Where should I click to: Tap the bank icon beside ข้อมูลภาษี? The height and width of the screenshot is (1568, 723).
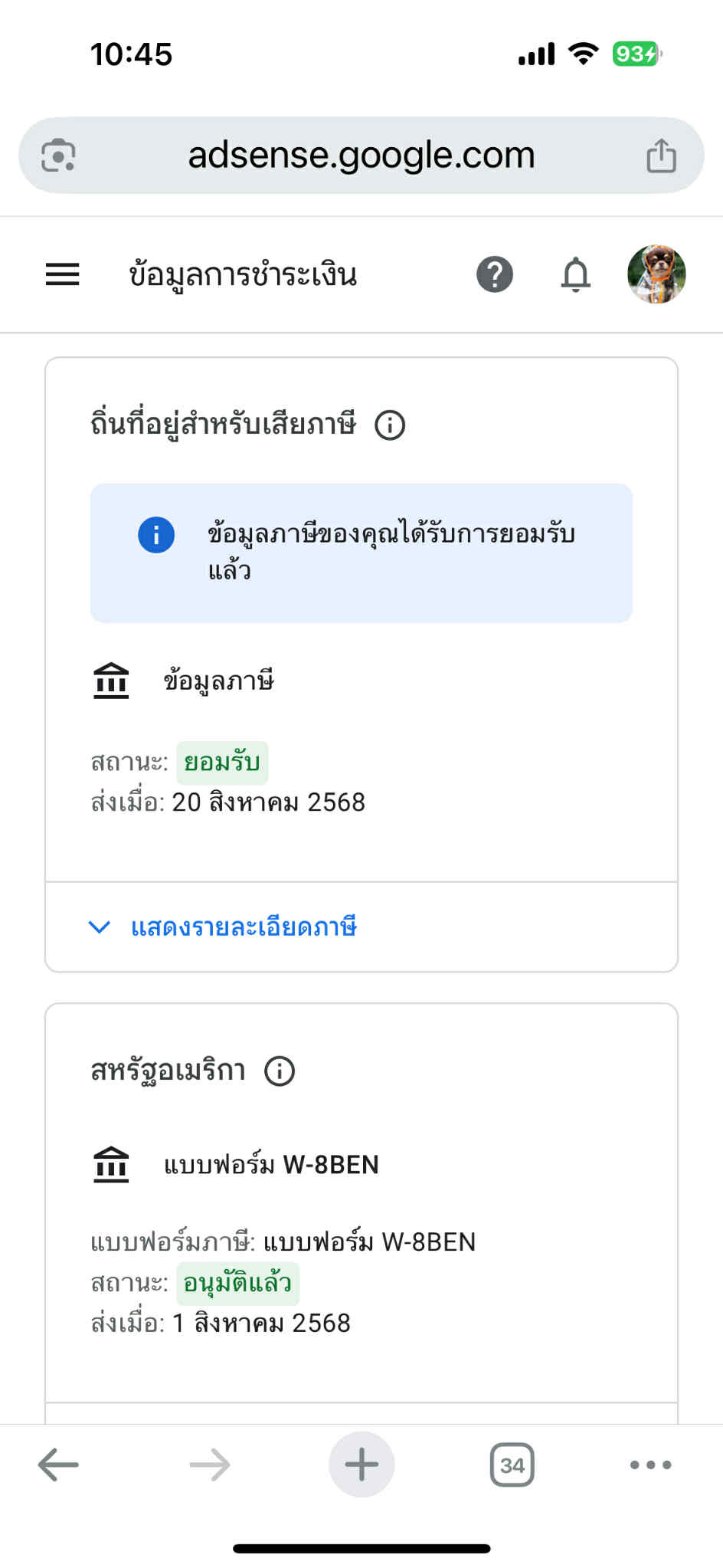pyautogui.click(x=111, y=681)
